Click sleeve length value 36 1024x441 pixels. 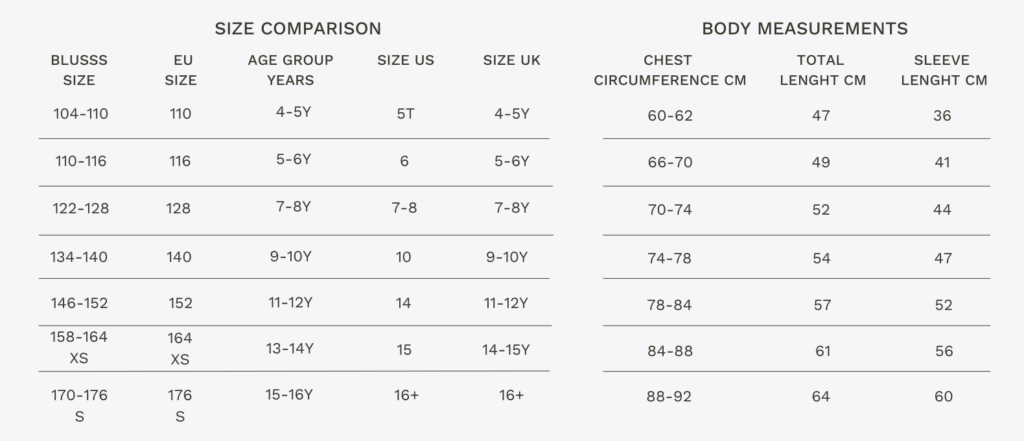click(x=942, y=116)
